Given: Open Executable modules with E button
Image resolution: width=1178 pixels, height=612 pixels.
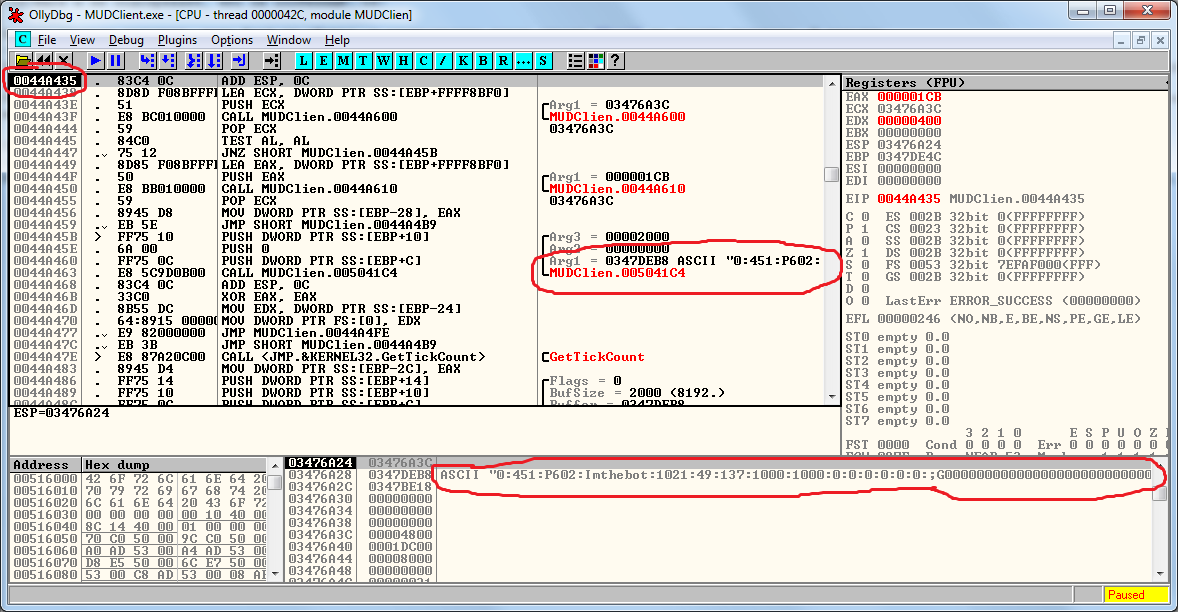Looking at the screenshot, I should click(324, 61).
